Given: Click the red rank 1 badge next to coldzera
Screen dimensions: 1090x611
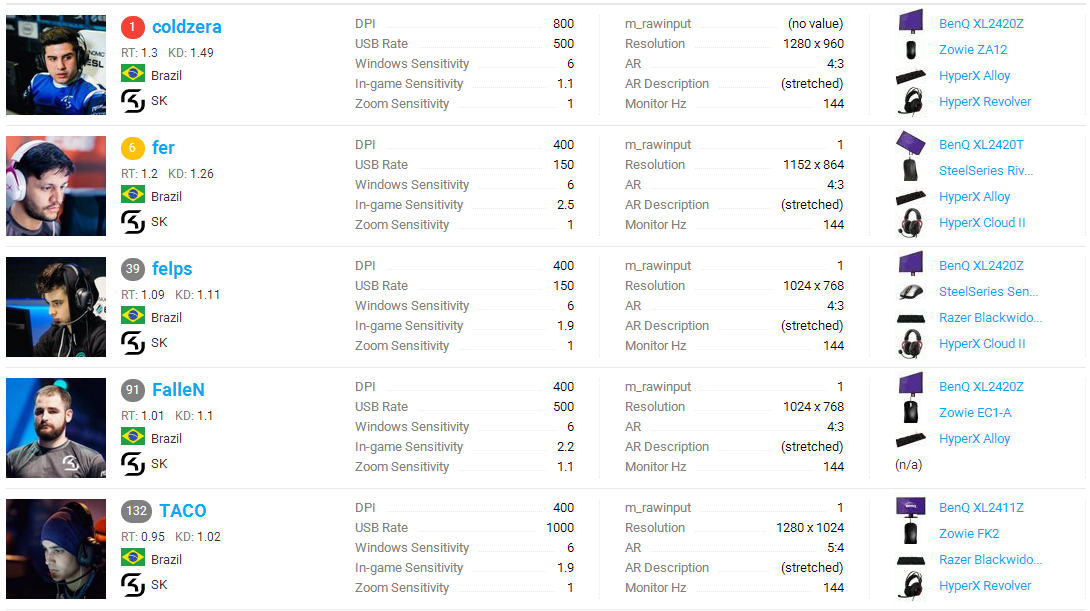Looking at the screenshot, I should pyautogui.click(x=133, y=27).
